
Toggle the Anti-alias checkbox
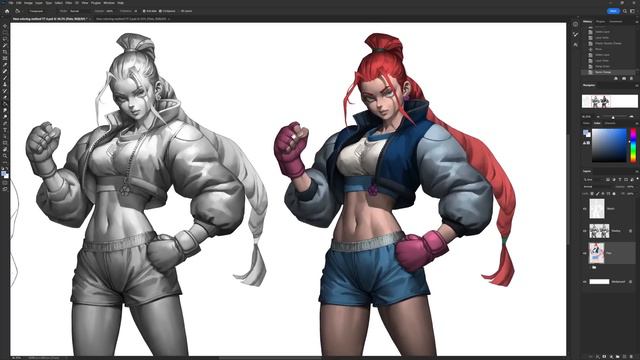click(x=144, y=11)
